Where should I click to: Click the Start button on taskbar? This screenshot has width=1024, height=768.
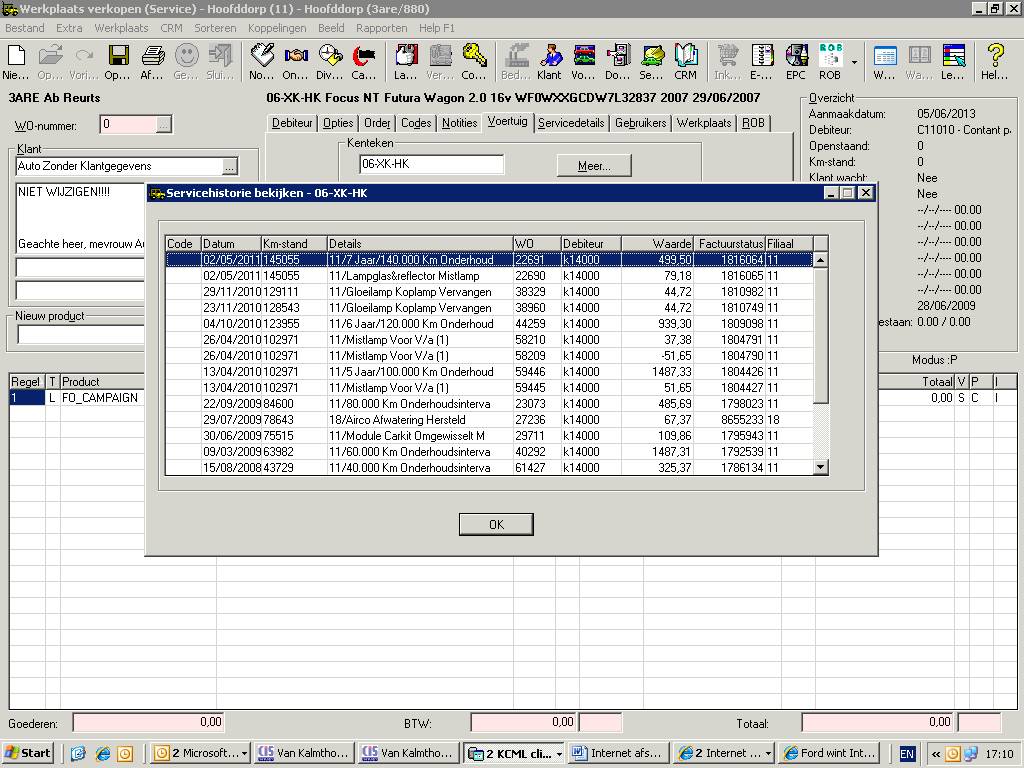point(29,754)
